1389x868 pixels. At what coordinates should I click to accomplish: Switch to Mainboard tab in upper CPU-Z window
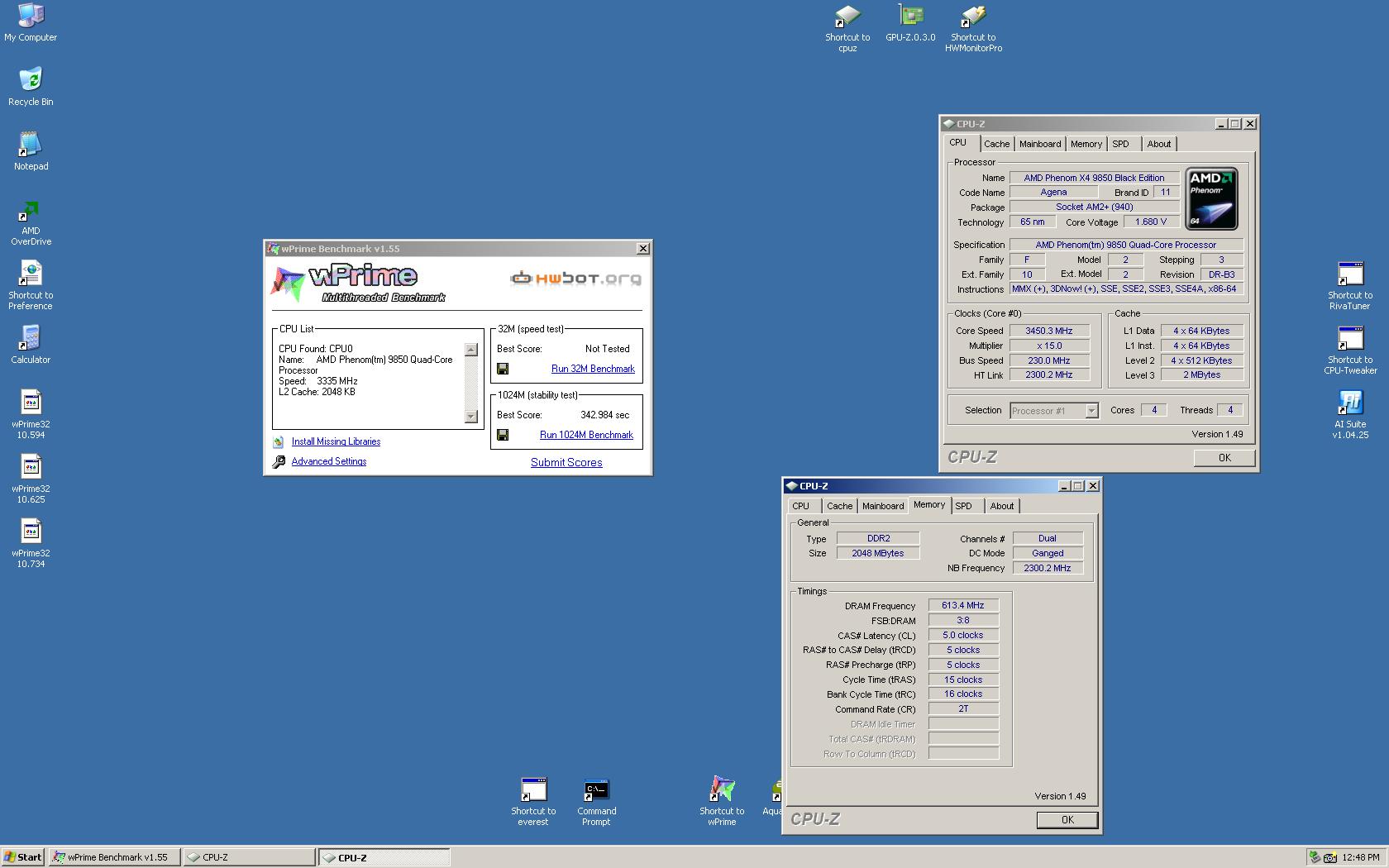tap(1039, 144)
